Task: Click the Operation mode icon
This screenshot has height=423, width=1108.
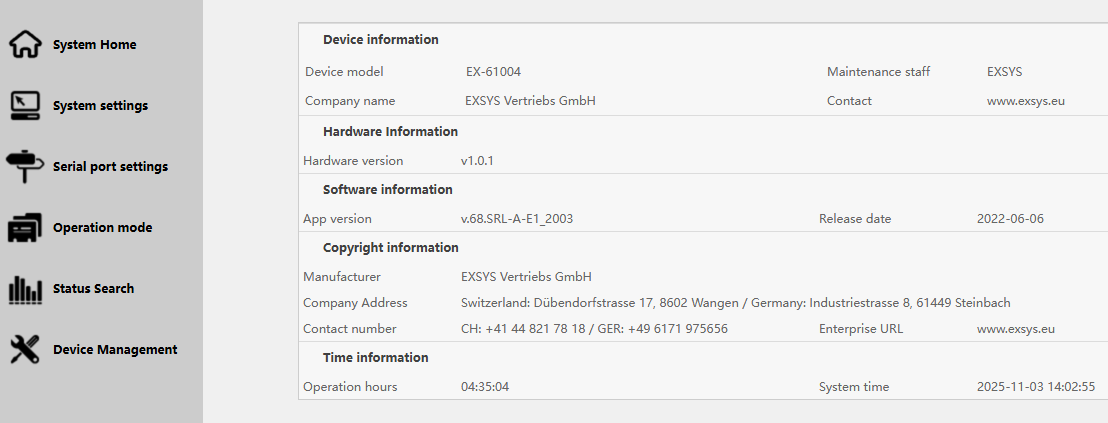Action: (x=24, y=228)
